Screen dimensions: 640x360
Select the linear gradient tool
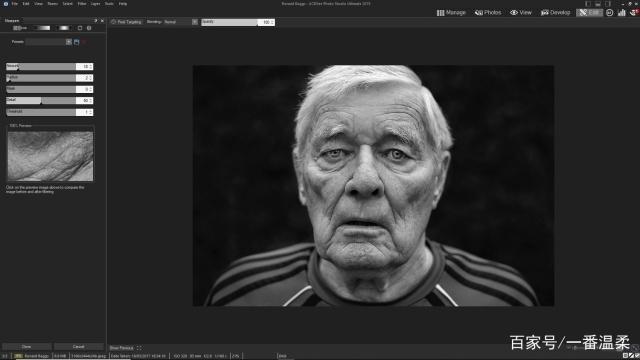[x=42, y=28]
